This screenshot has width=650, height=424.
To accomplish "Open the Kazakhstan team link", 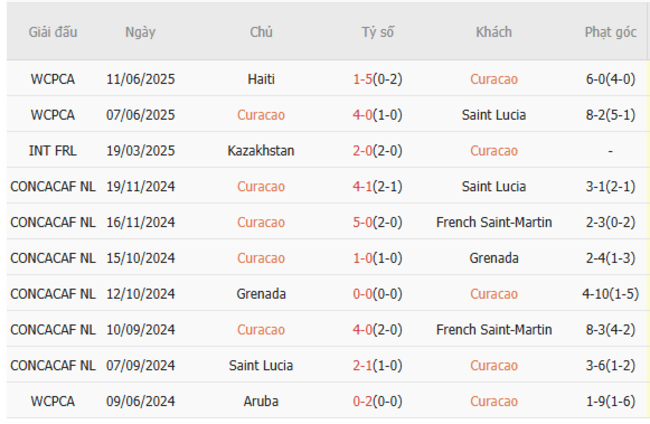I will [261, 151].
